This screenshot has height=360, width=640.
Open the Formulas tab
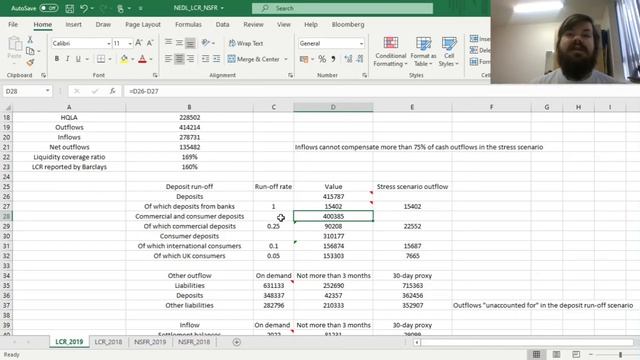click(x=188, y=24)
